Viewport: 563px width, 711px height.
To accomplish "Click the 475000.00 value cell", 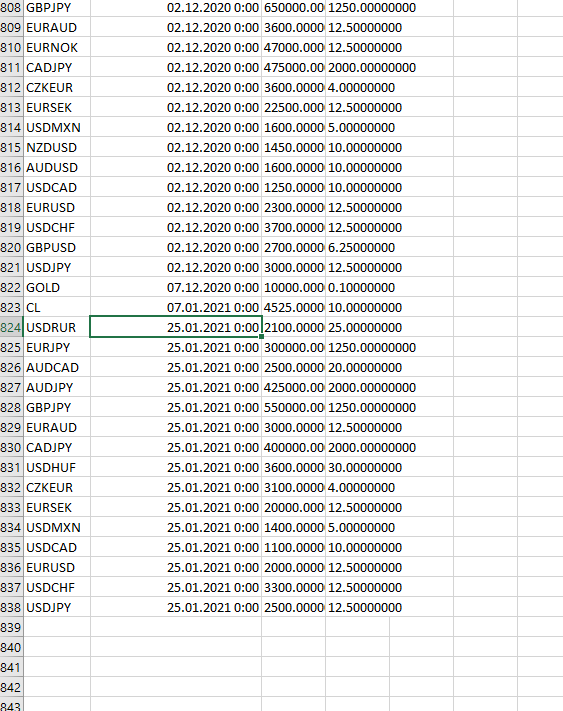I will (x=293, y=68).
